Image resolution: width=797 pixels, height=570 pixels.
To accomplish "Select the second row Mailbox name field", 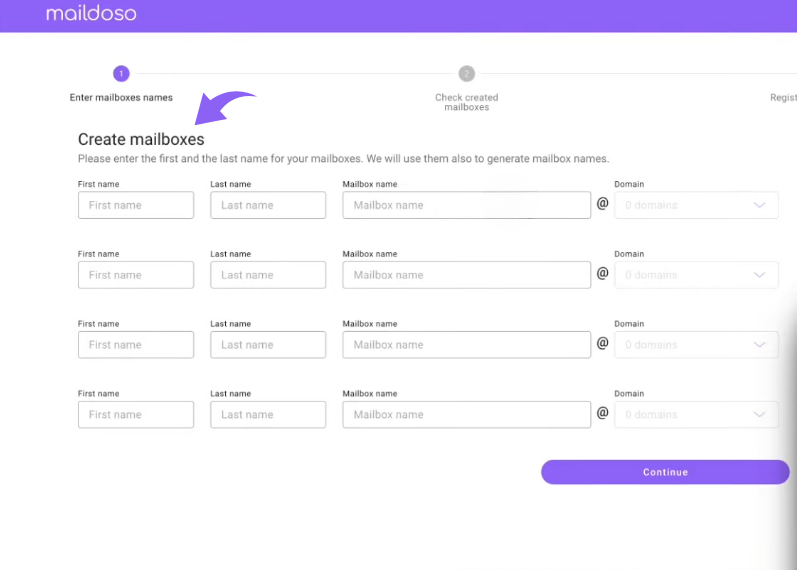I will pyautogui.click(x=466, y=275).
